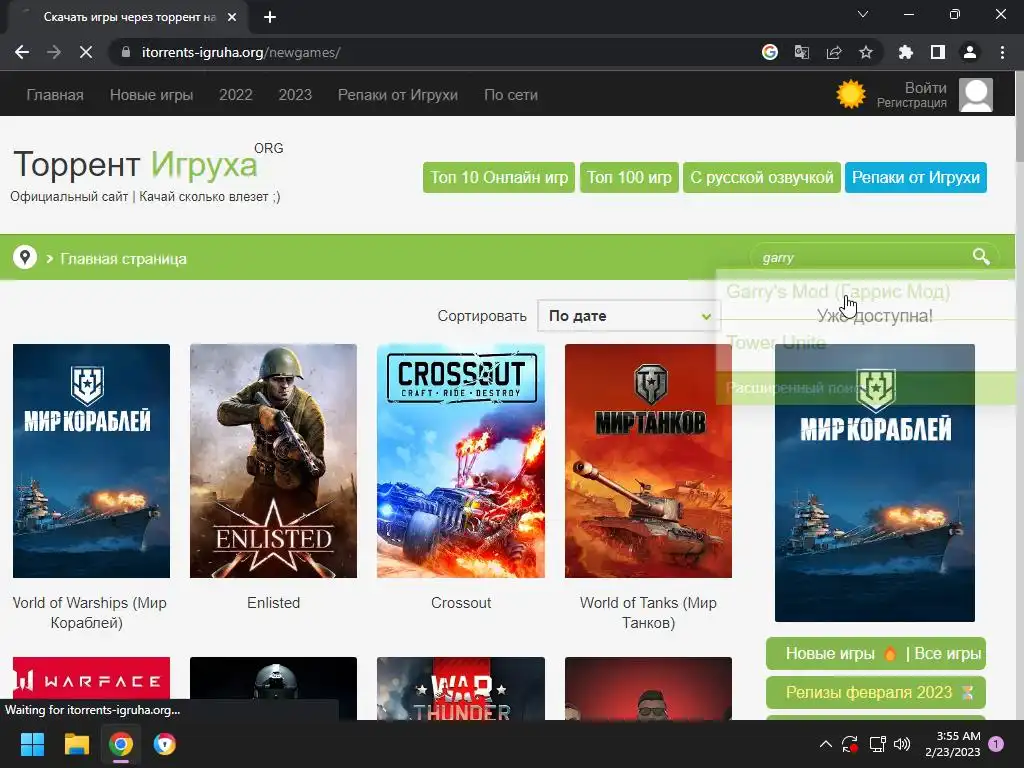
Task: Open the extensions puzzle icon
Action: (905, 52)
